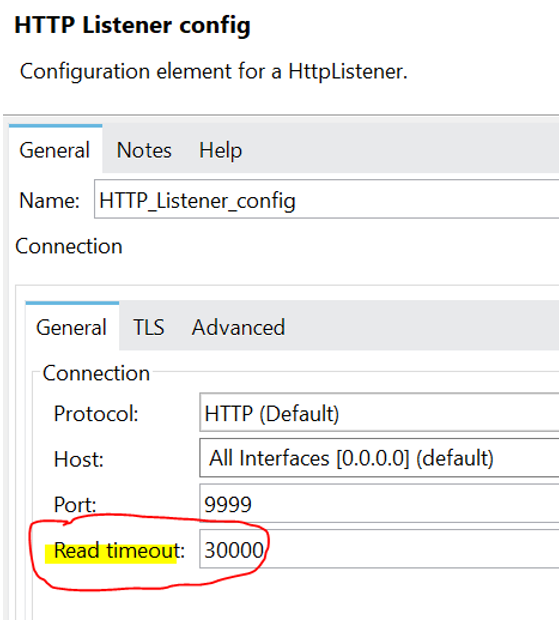Image resolution: width=559 pixels, height=620 pixels.
Task: Click the Protocol label
Action: click(x=96, y=414)
